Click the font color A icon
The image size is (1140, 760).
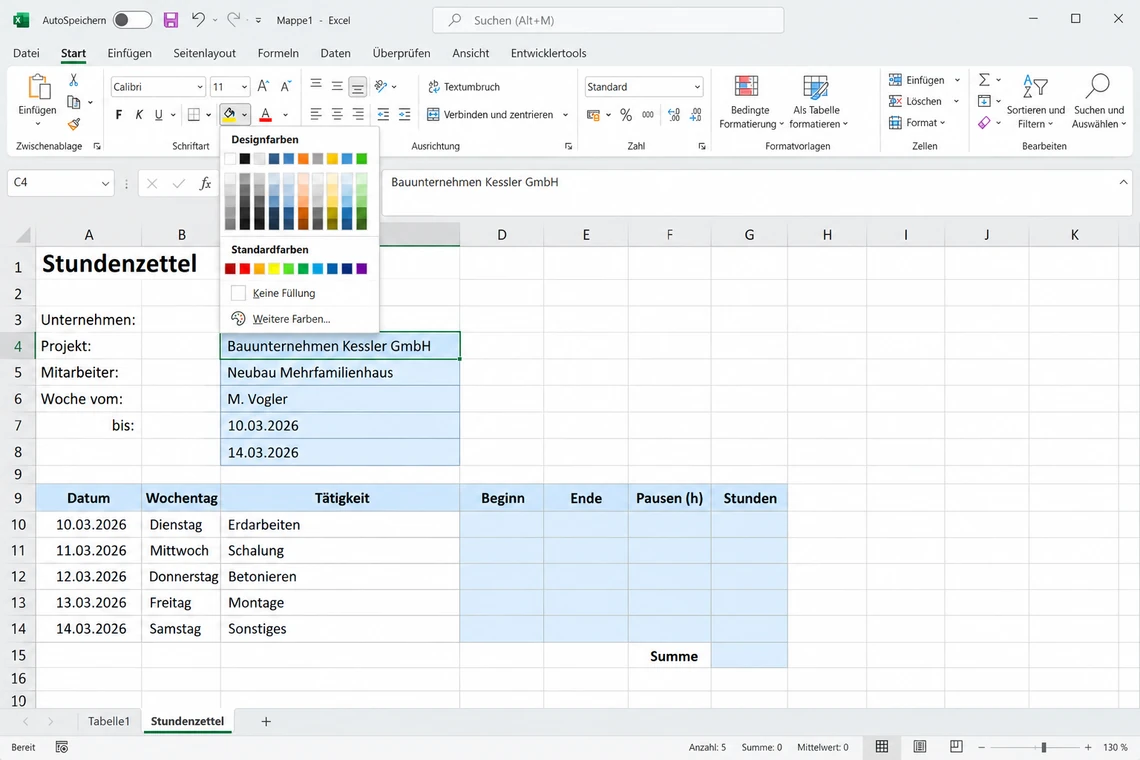[x=265, y=114]
